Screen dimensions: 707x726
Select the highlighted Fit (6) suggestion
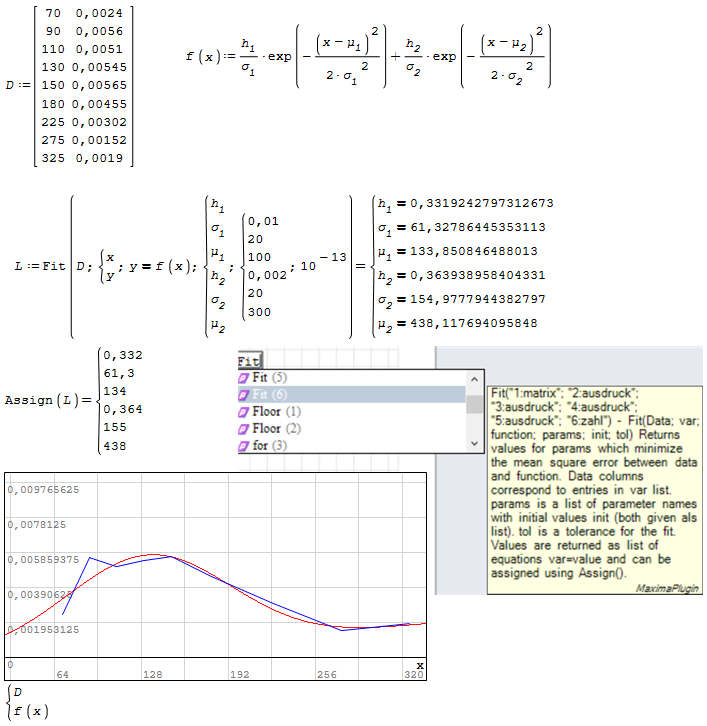[x=270, y=395]
